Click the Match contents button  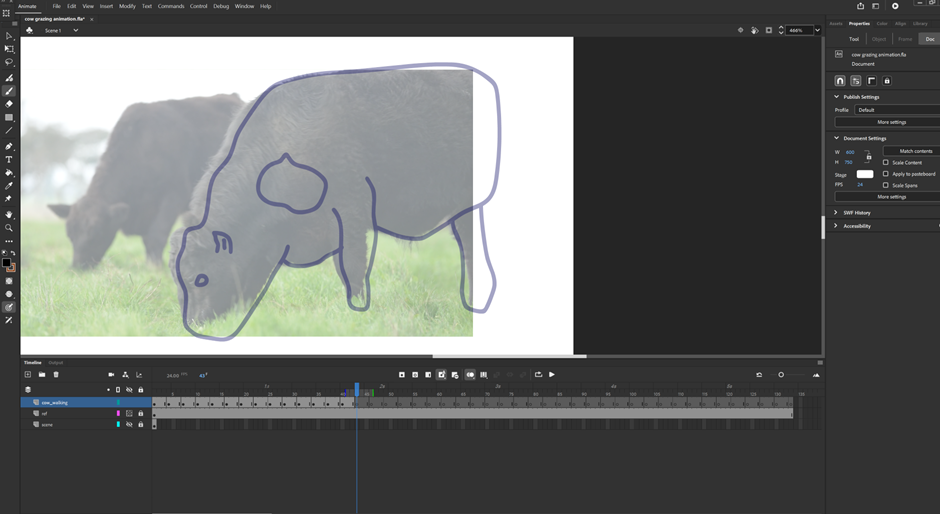[x=915, y=151]
